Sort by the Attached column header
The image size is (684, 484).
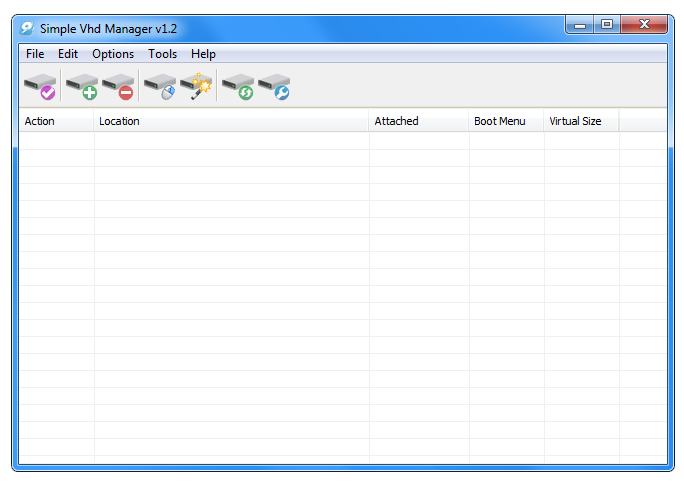click(419, 121)
